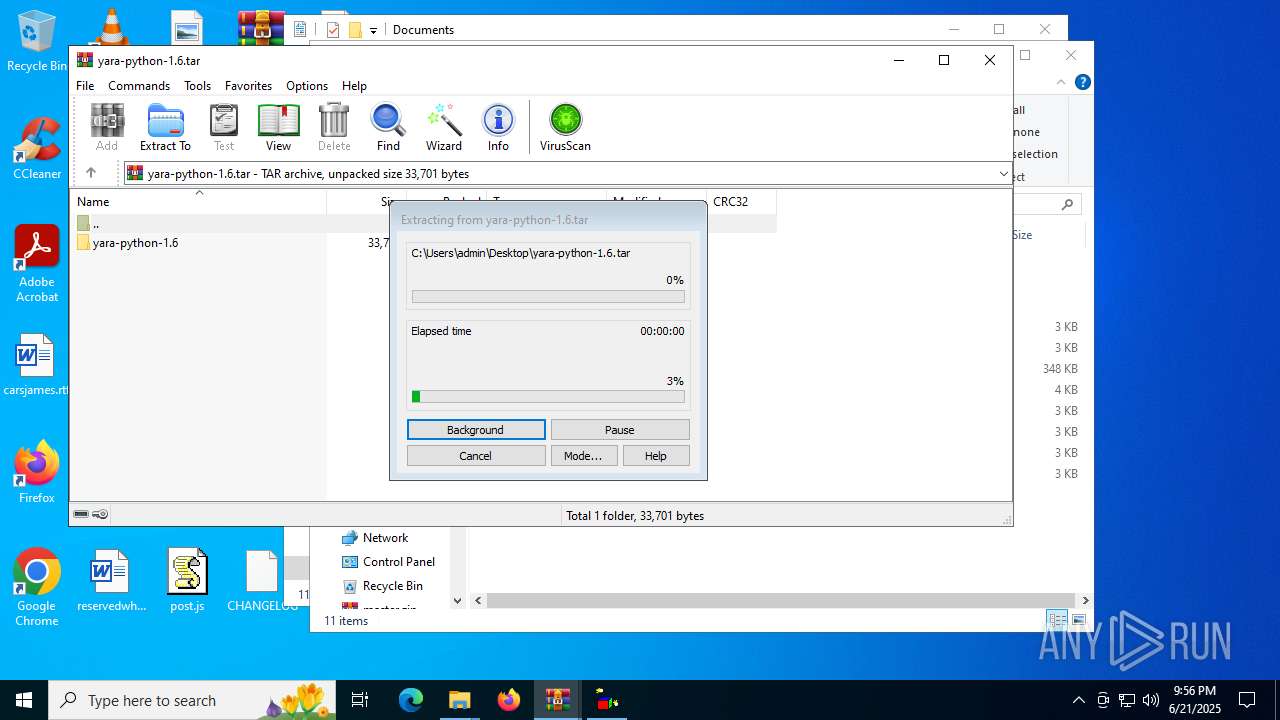Open carsjames.rtf desktop file
1280x720 pixels.
[x=36, y=365]
